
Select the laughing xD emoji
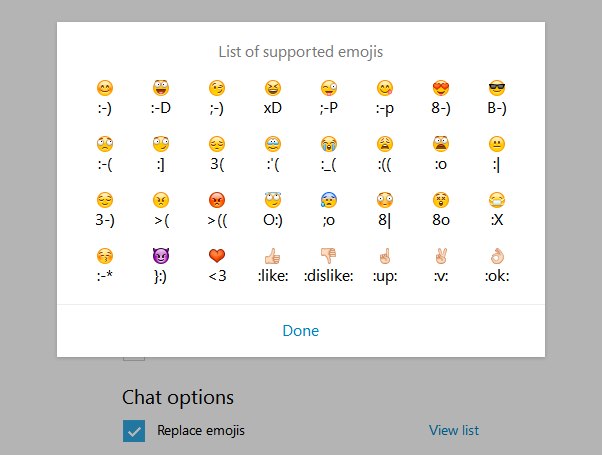tap(273, 88)
